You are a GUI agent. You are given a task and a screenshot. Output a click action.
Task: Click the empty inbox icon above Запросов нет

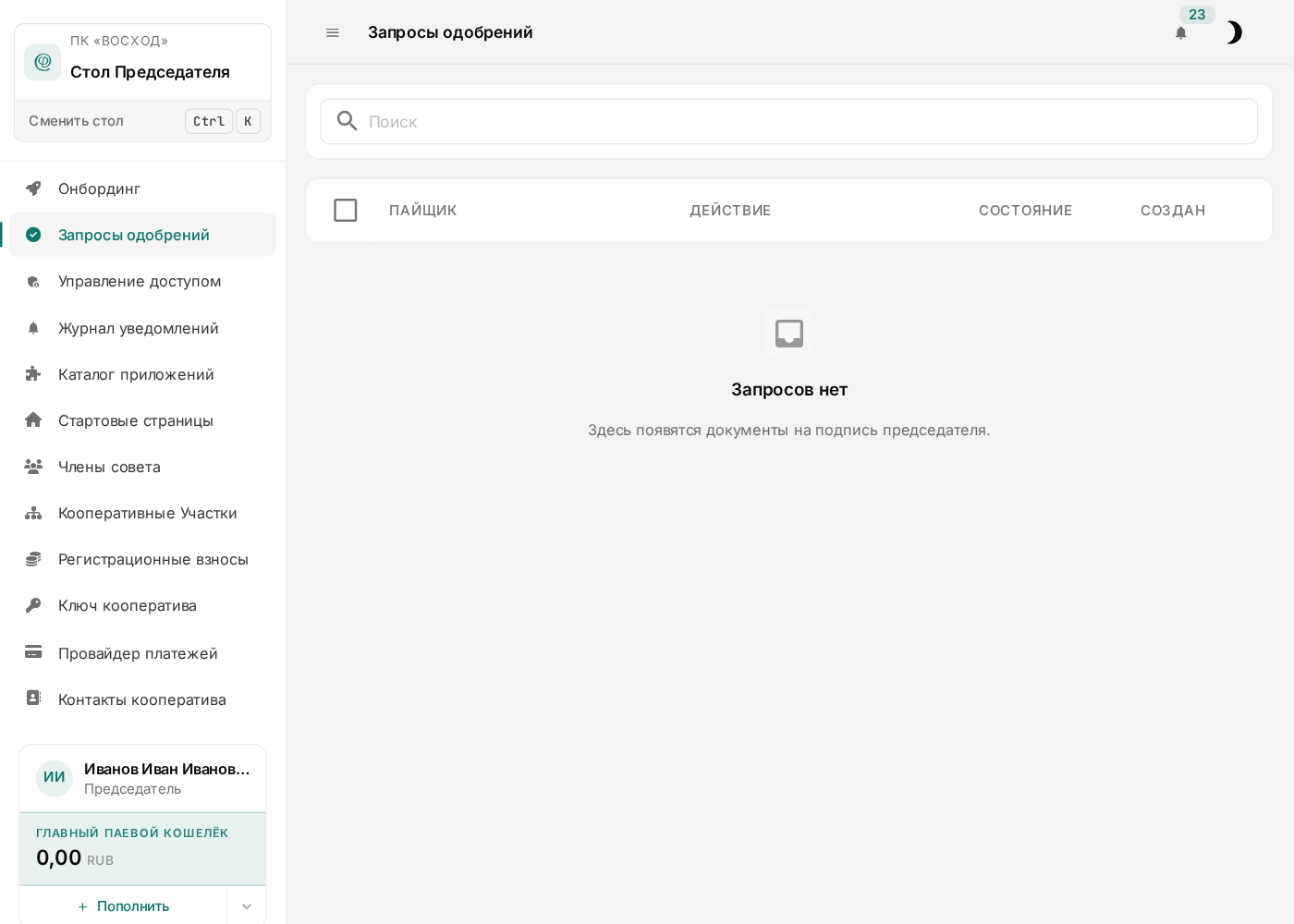(789, 334)
